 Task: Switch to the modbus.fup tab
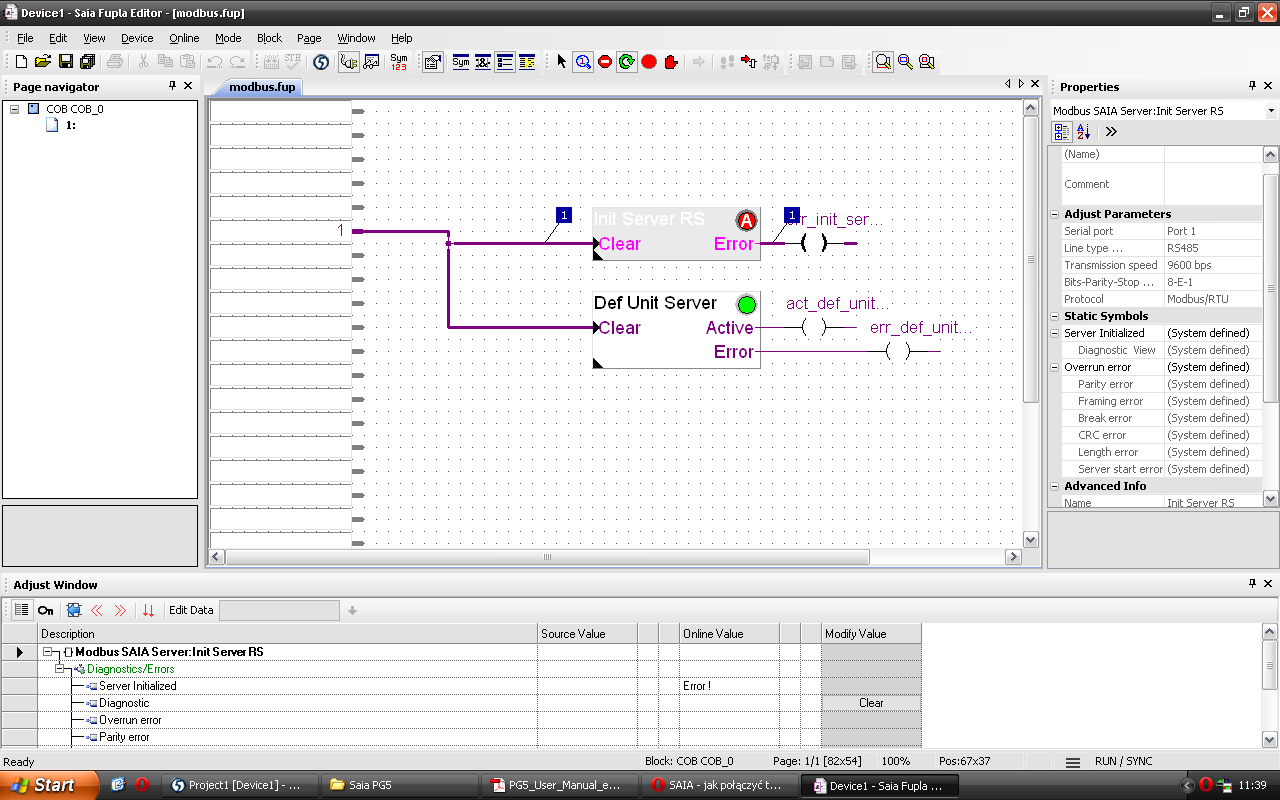(x=262, y=87)
